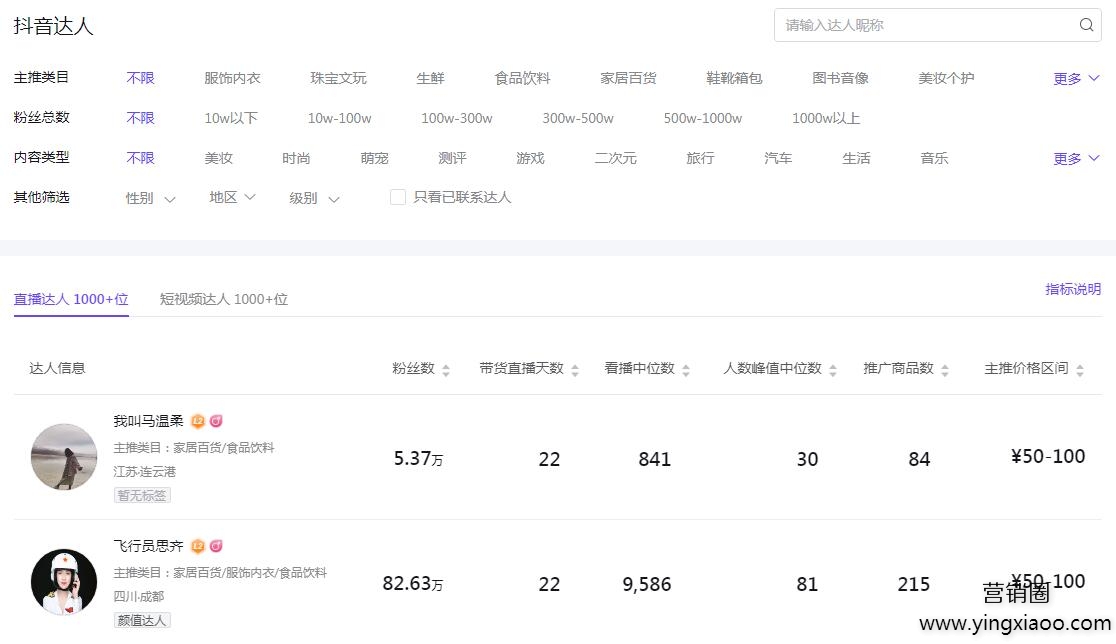Click pink badge icon beside 飞行员思齐
This screenshot has width=1116, height=644.
tap(216, 546)
